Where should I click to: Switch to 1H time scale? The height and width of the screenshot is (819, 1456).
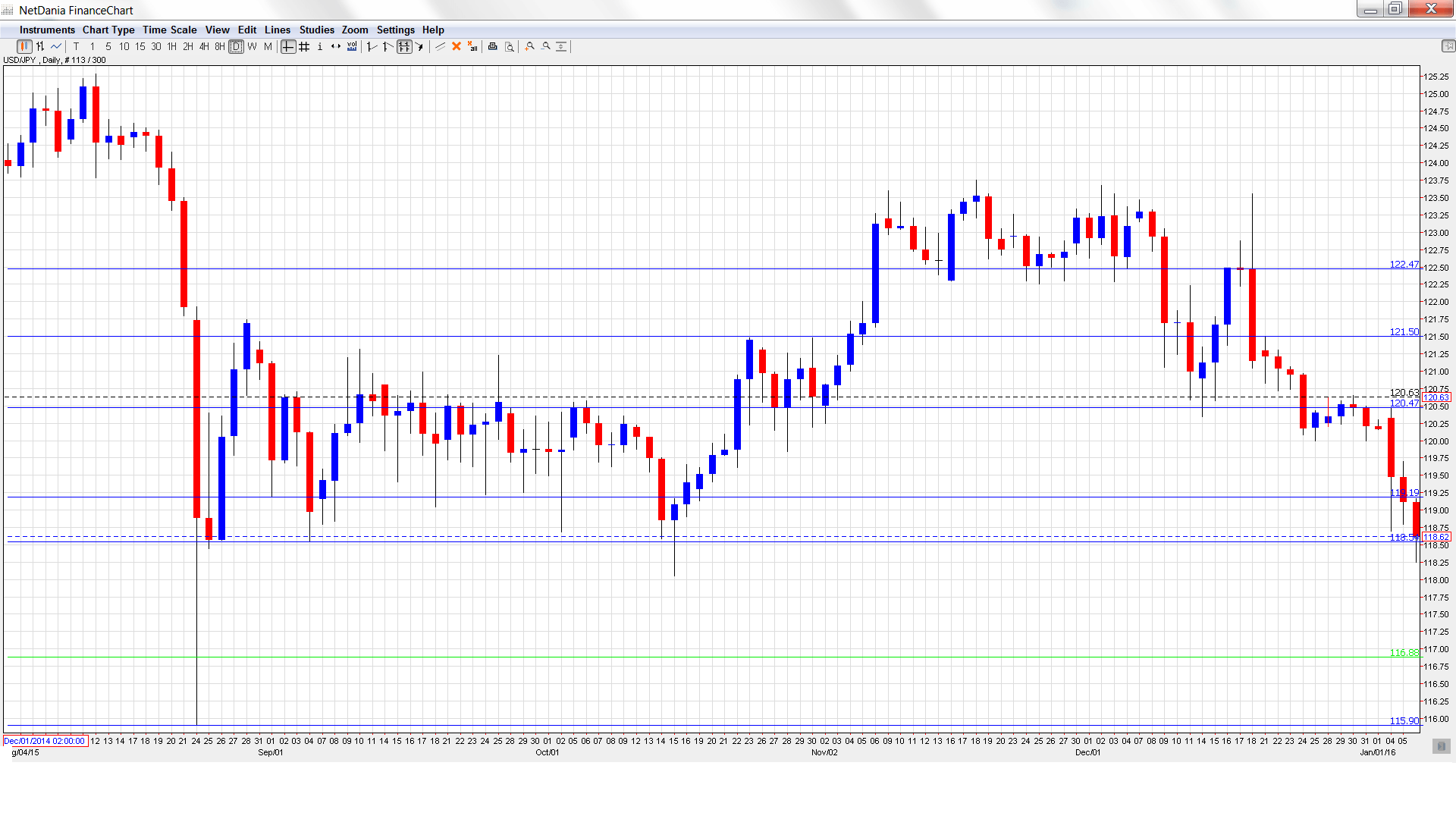(x=172, y=47)
